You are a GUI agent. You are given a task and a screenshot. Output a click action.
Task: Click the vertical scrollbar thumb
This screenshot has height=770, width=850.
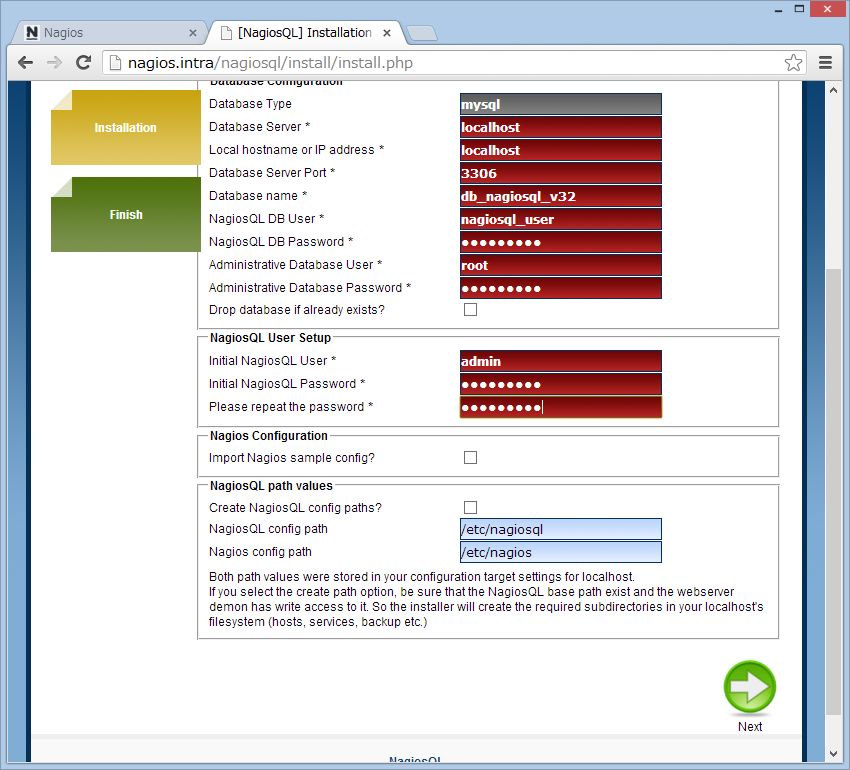click(834, 491)
